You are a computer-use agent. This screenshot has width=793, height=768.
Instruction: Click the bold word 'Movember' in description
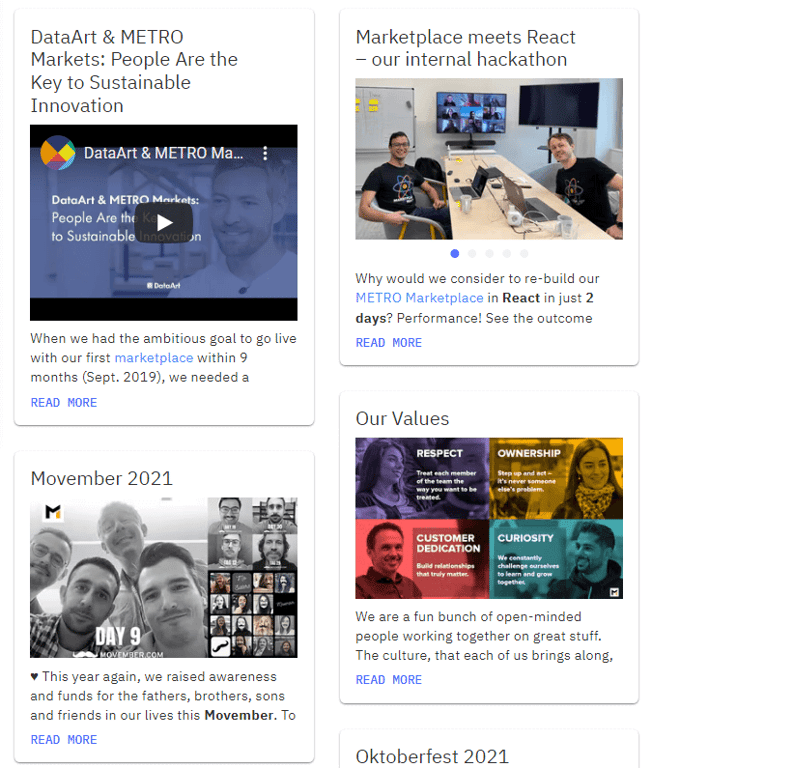[x=239, y=715]
